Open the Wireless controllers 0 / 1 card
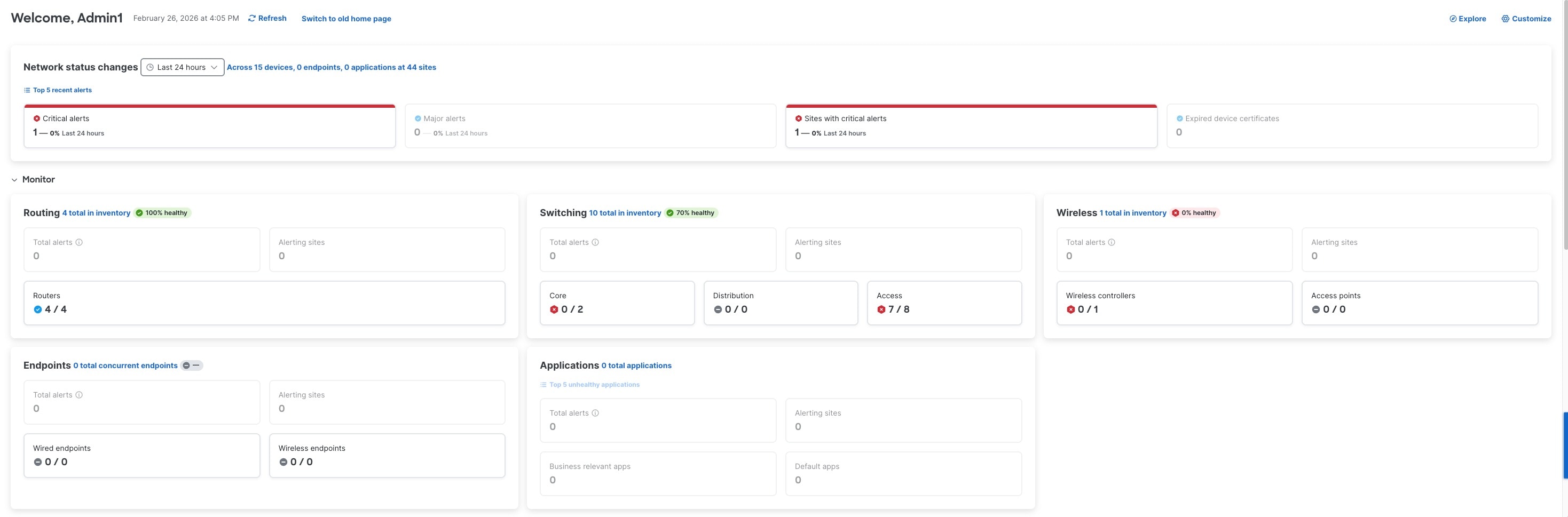Screen dimensions: 1568x517 point(1173,303)
